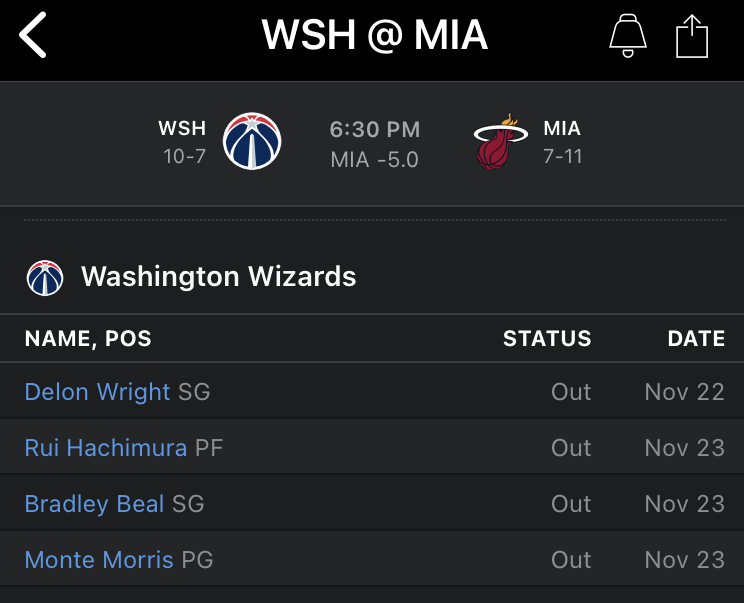The height and width of the screenshot is (603, 744).
Task: Tap the MIA -5.0 betting line
Action: (374, 160)
